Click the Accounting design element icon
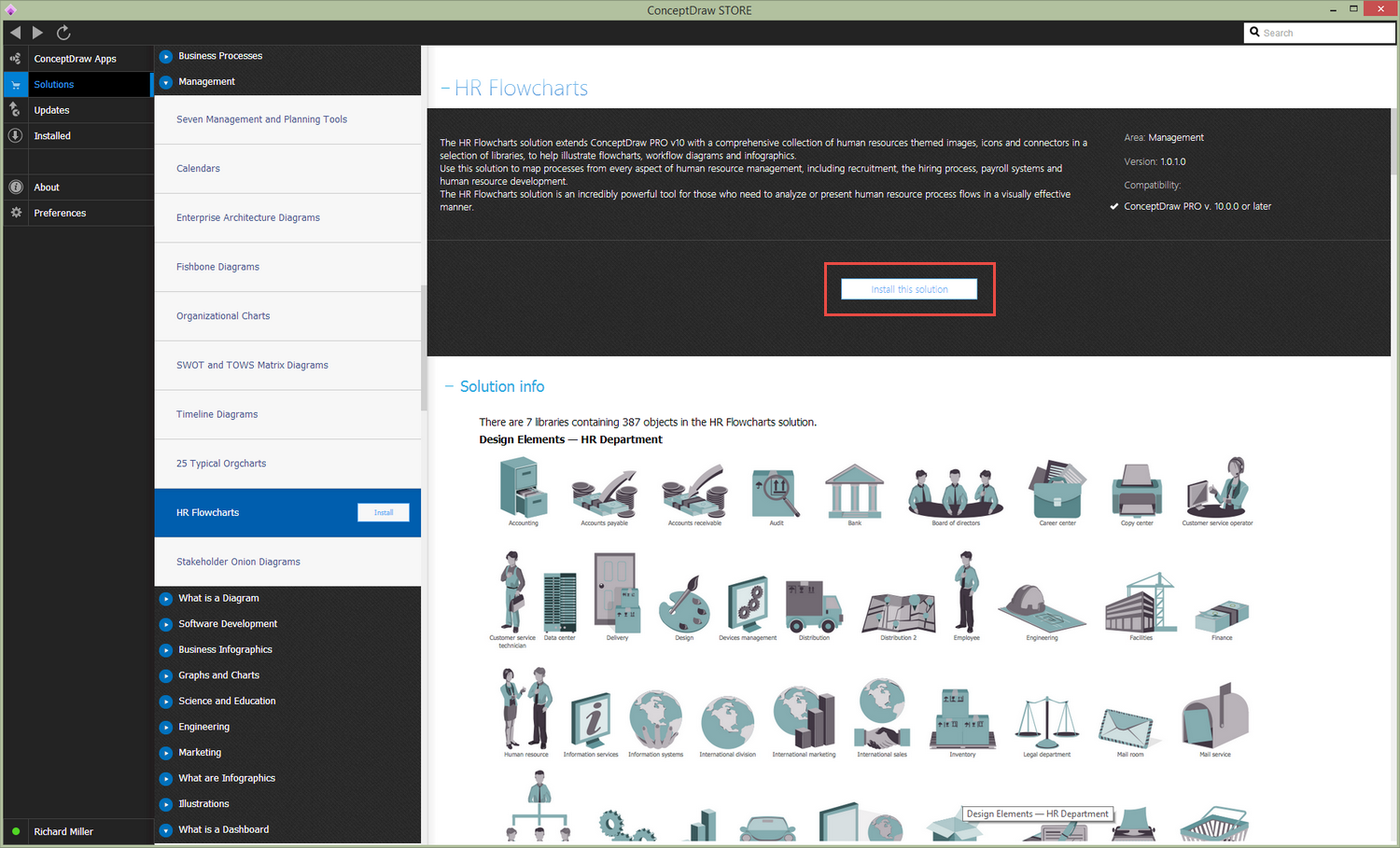The width and height of the screenshot is (1400, 848). click(523, 491)
